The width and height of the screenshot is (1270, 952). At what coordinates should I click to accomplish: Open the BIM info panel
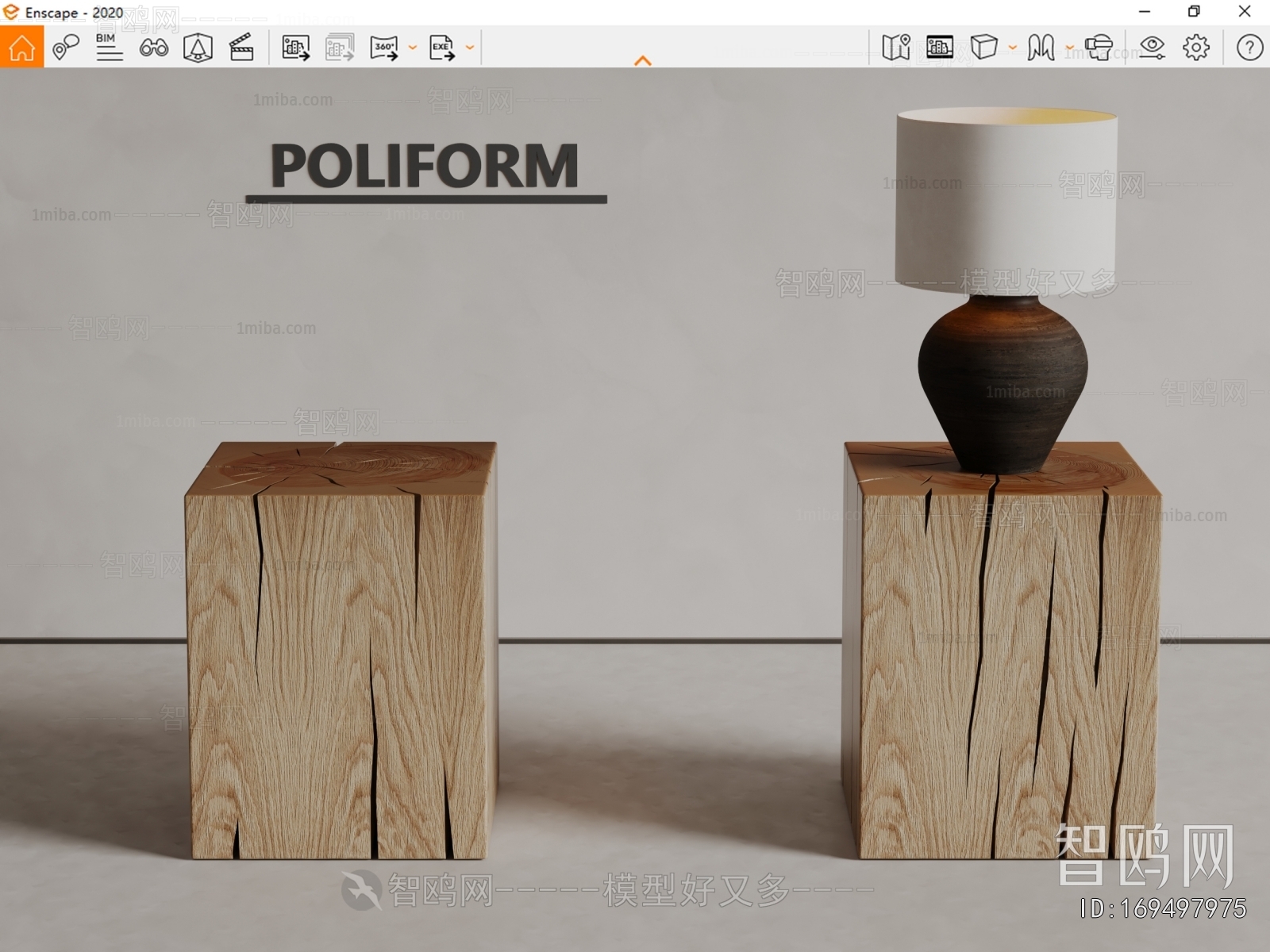click(x=109, y=48)
